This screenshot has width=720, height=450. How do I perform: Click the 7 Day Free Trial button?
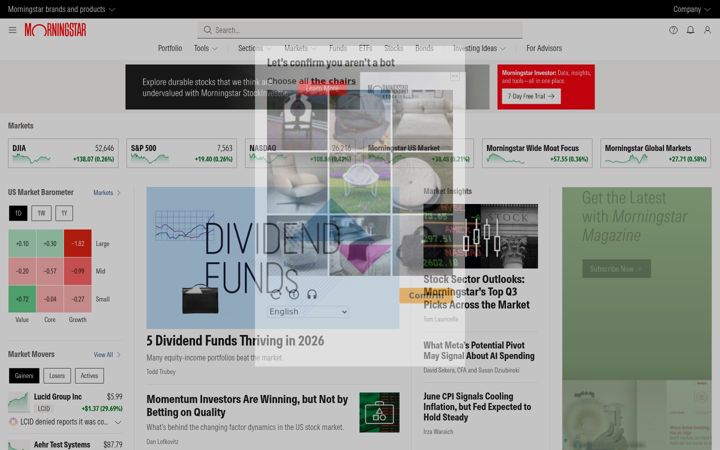coord(531,96)
